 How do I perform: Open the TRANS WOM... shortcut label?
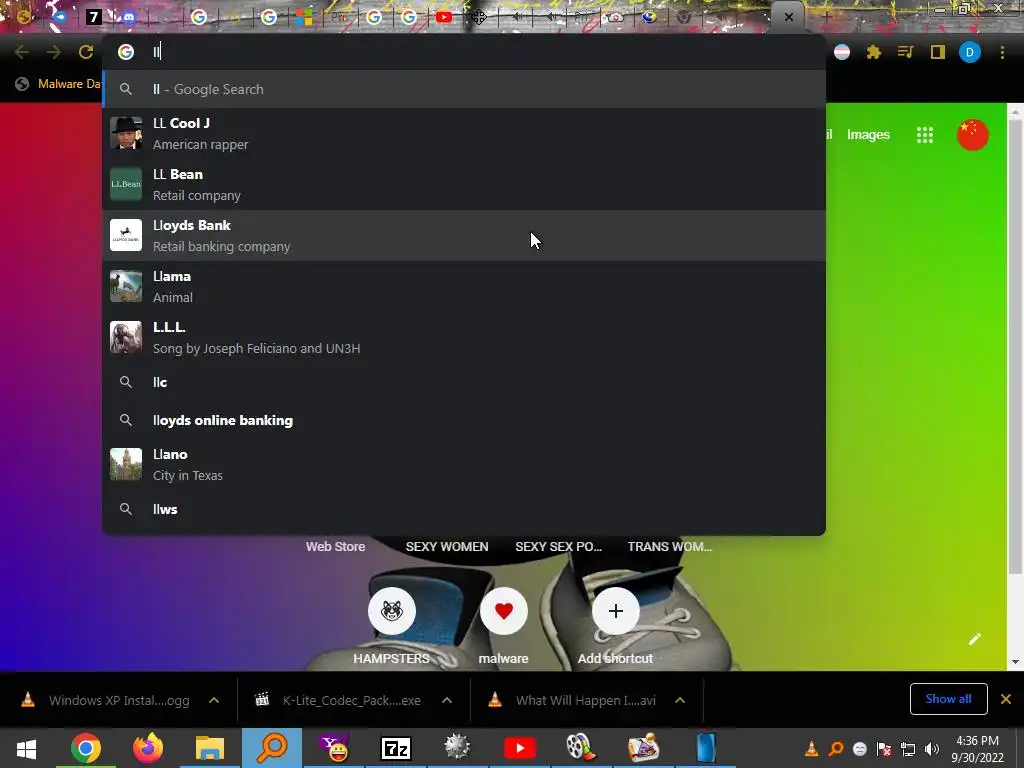(x=669, y=547)
